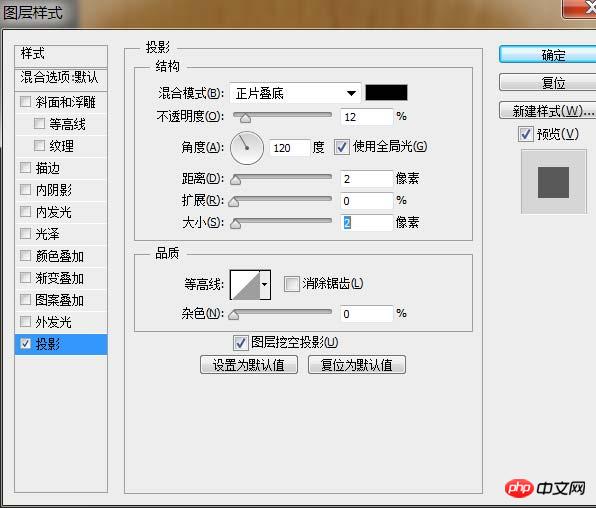Select the 投影 list entry label
Image resolution: width=596 pixels, height=508 pixels.
48,344
